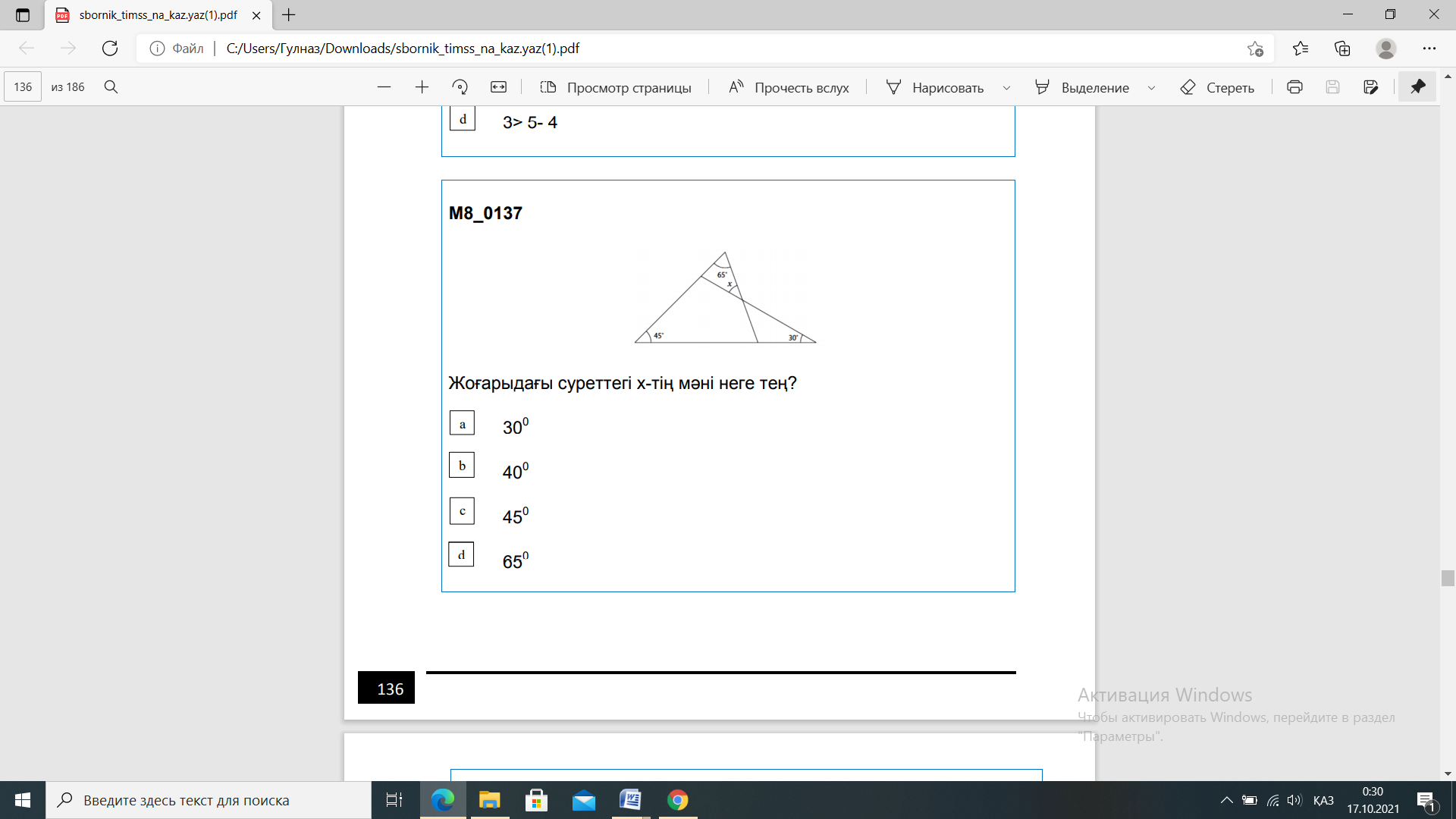
Task: Select answer checkbox a
Action: [462, 423]
